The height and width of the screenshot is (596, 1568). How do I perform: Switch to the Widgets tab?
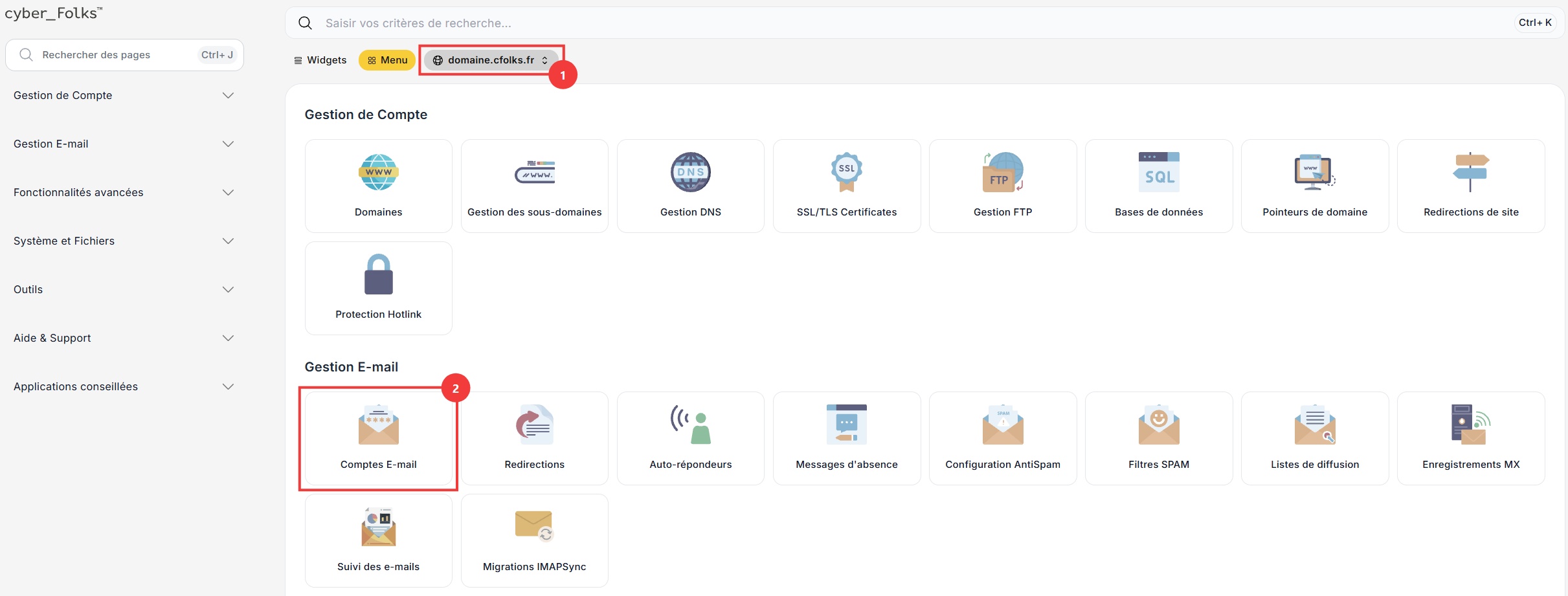[x=320, y=60]
